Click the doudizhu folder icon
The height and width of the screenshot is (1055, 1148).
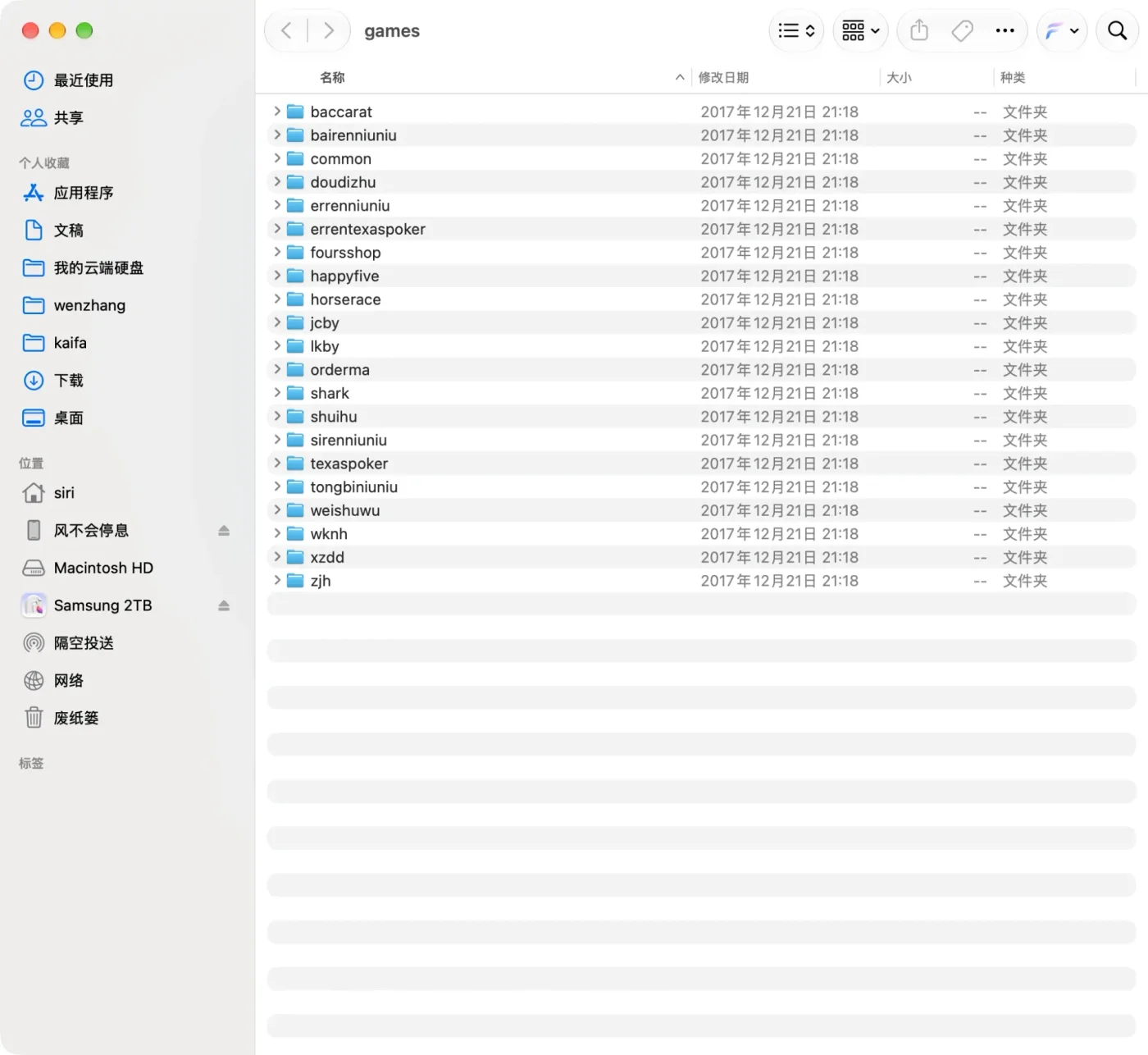pyautogui.click(x=295, y=182)
